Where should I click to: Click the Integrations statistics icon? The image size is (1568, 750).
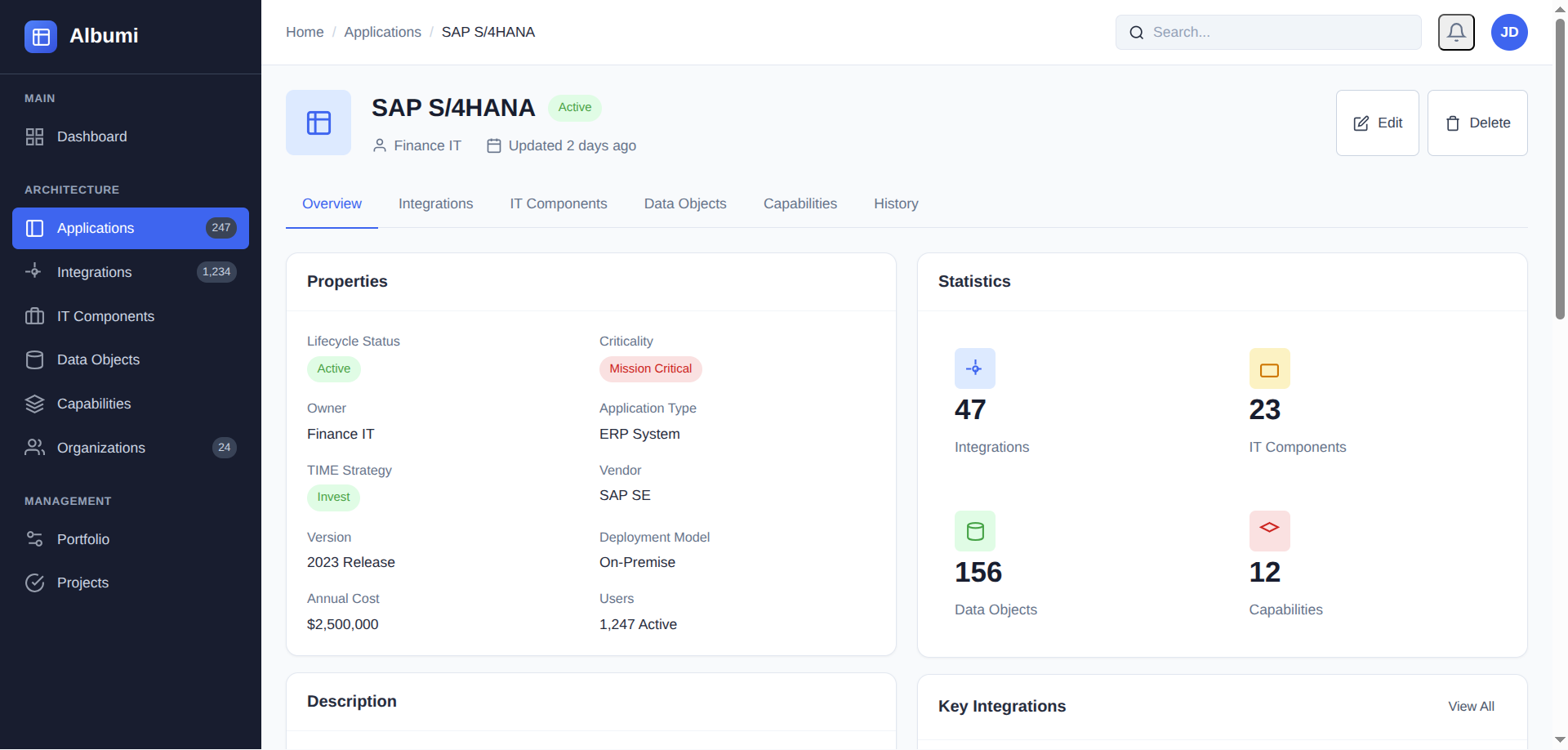pyautogui.click(x=975, y=368)
